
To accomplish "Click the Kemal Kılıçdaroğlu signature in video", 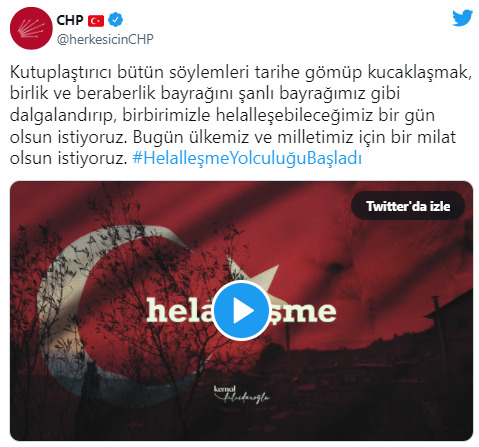I will click(x=241, y=394).
